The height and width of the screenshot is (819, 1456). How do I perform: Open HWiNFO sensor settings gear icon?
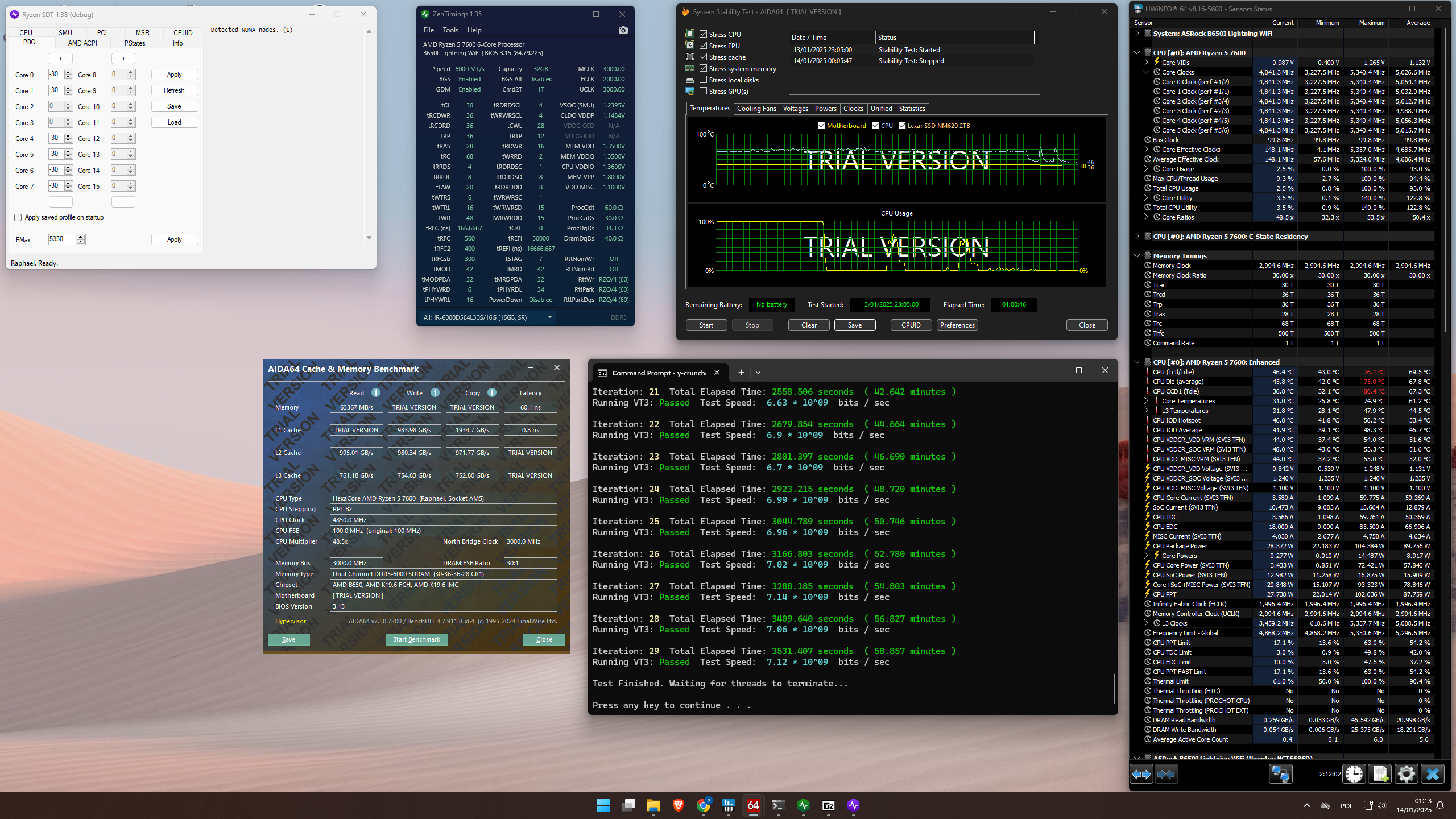pos(1406,774)
